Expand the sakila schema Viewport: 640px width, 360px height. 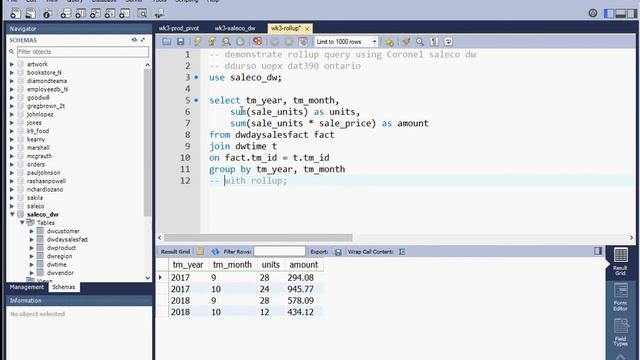pyautogui.click(x=12, y=198)
